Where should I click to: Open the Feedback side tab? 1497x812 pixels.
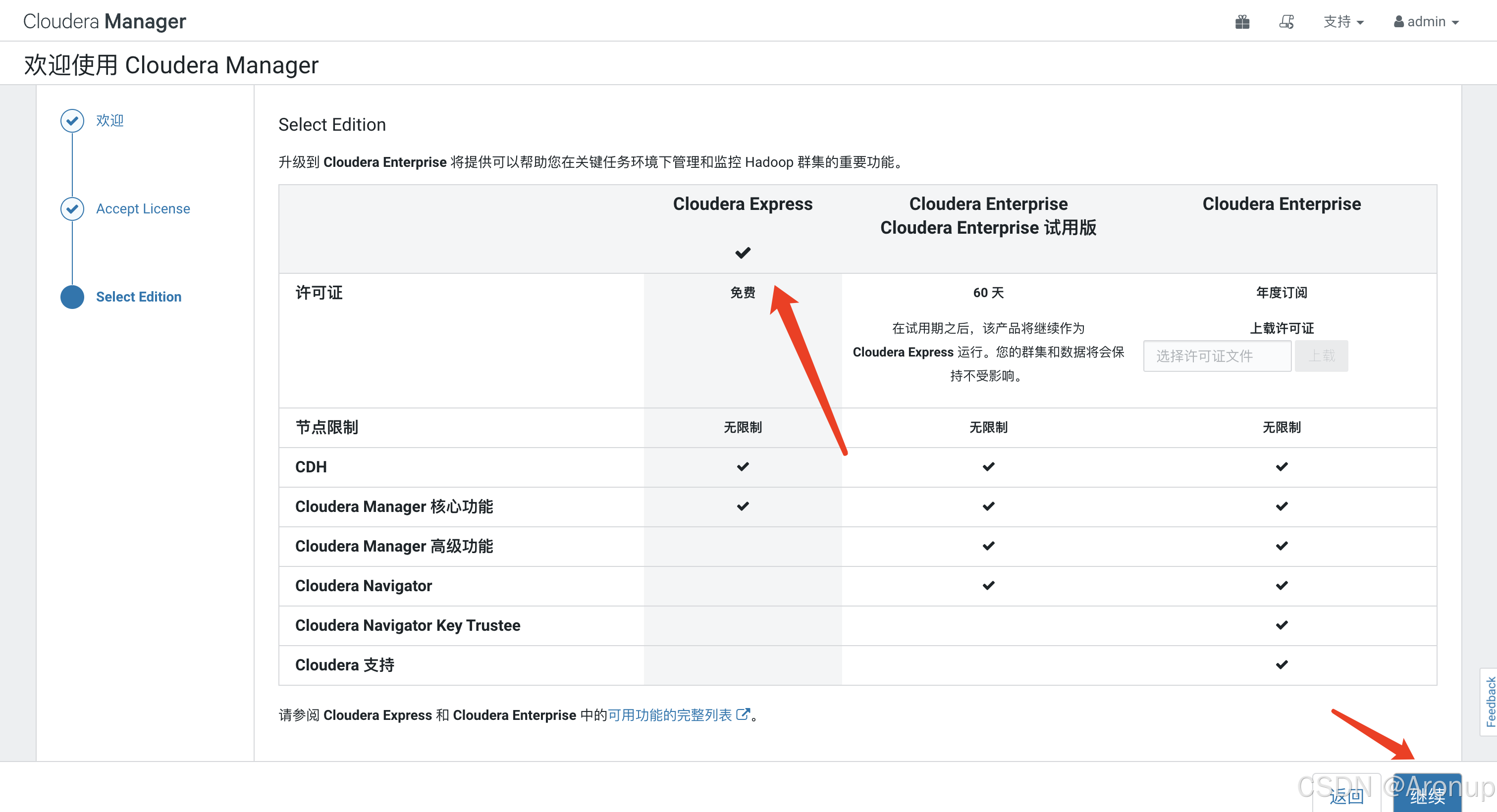click(x=1490, y=702)
